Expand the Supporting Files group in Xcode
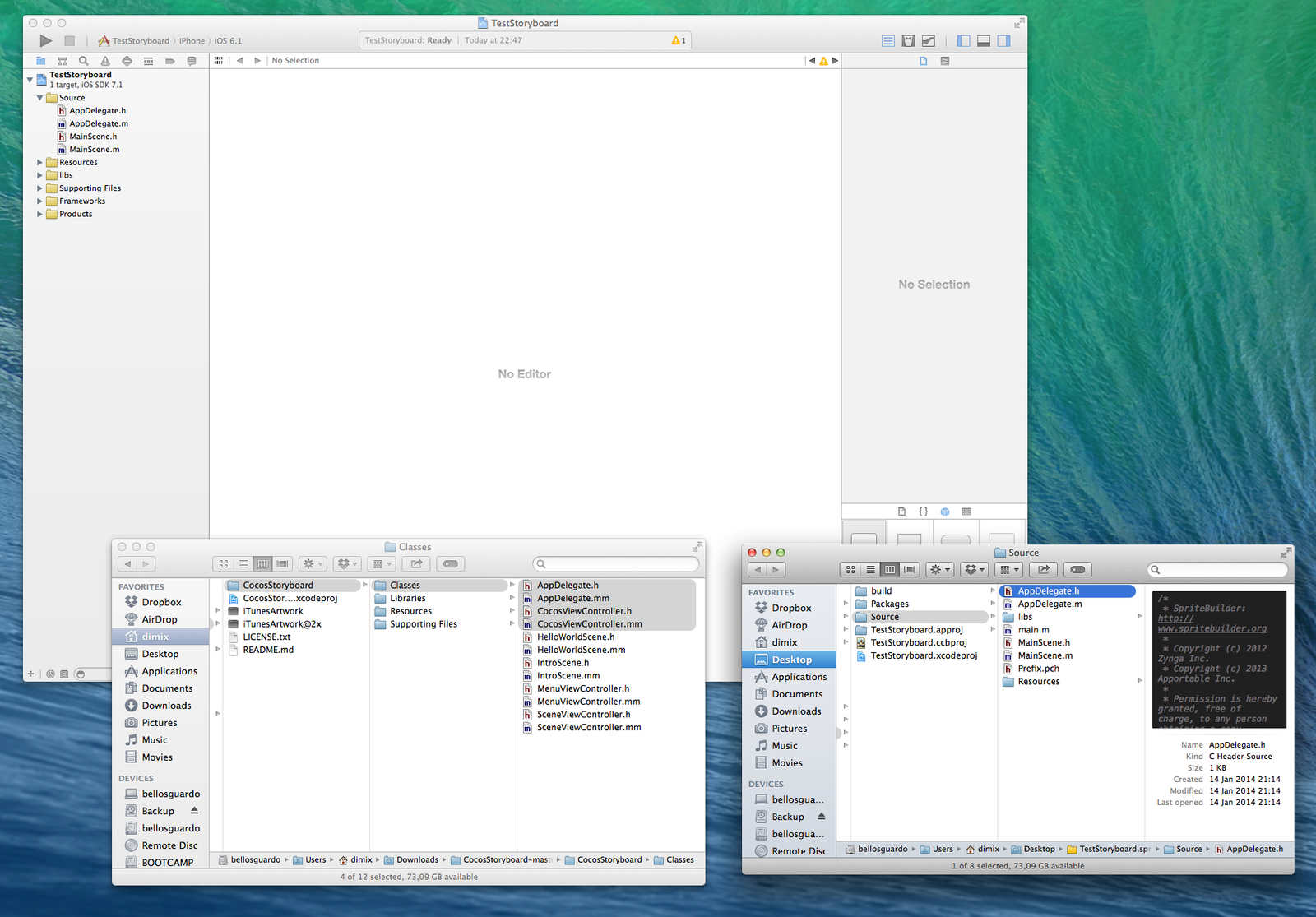The image size is (1316, 917). (39, 188)
